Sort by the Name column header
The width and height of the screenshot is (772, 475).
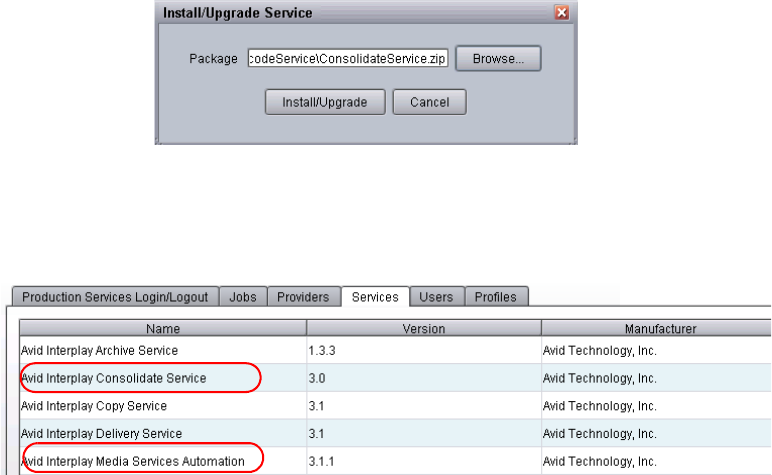tap(163, 328)
